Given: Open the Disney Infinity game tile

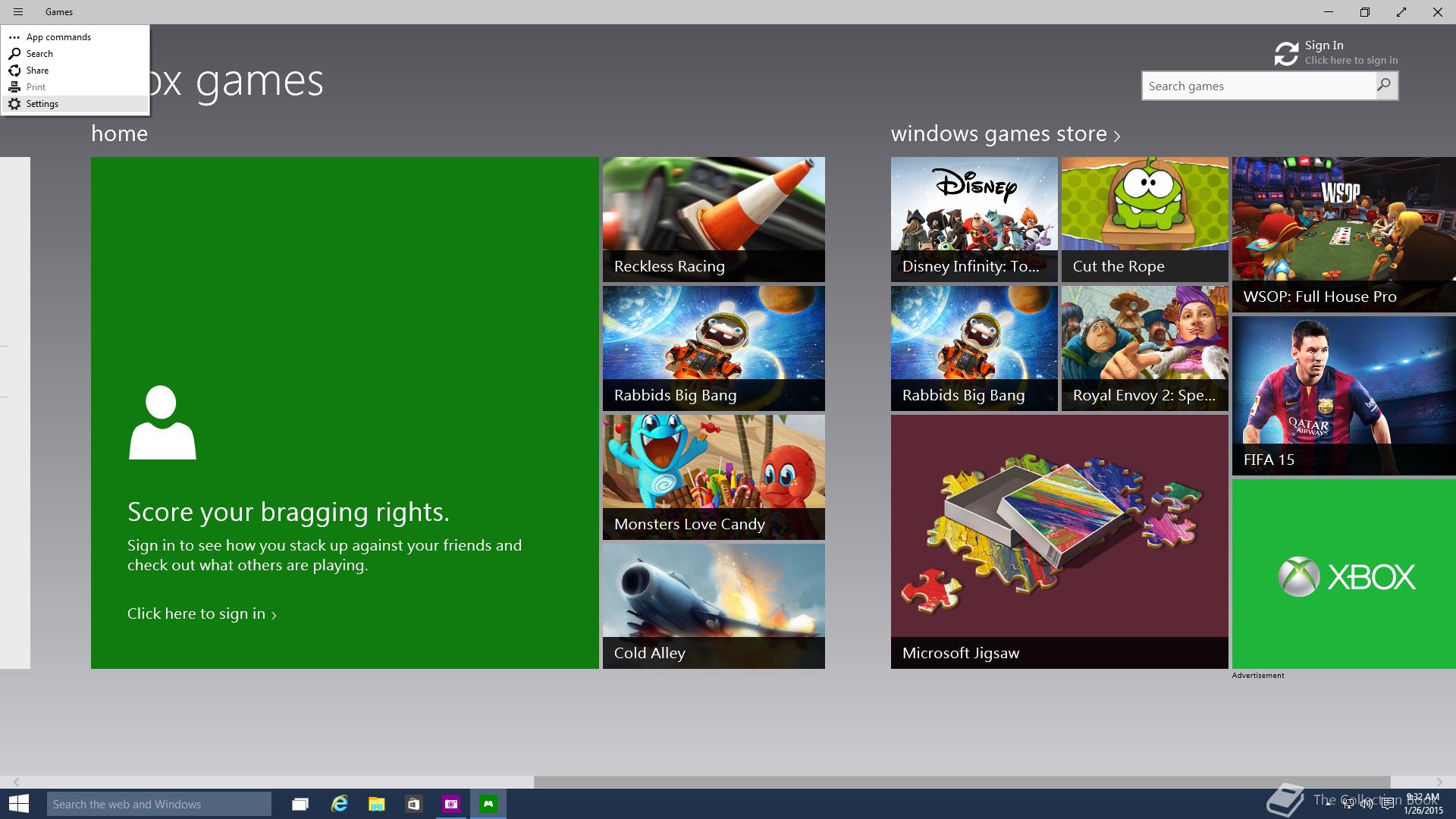Looking at the screenshot, I should (974, 220).
